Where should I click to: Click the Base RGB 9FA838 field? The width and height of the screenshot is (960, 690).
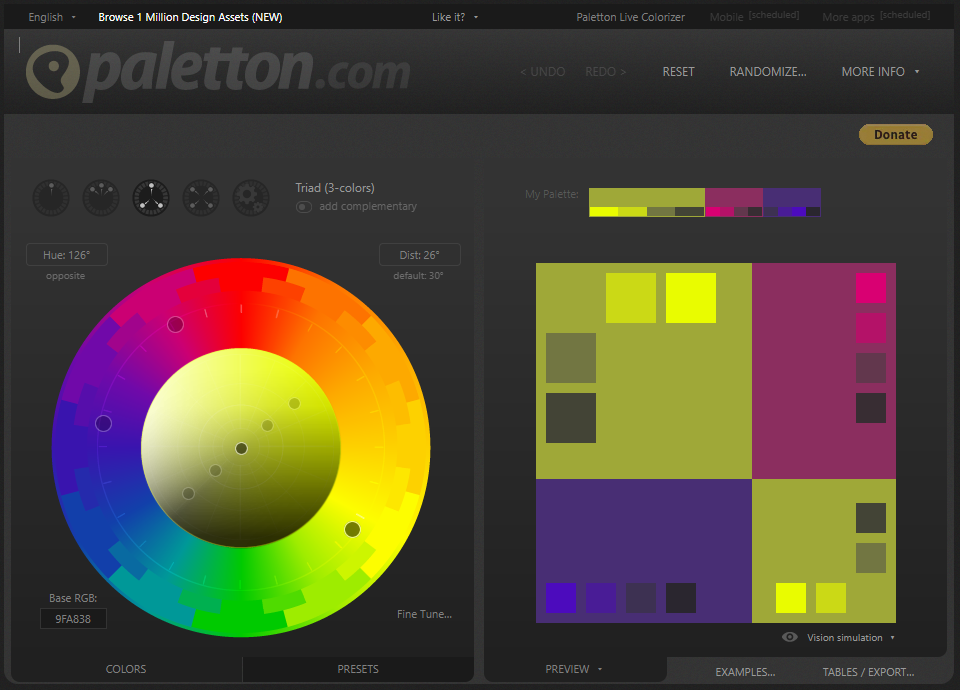[73, 619]
